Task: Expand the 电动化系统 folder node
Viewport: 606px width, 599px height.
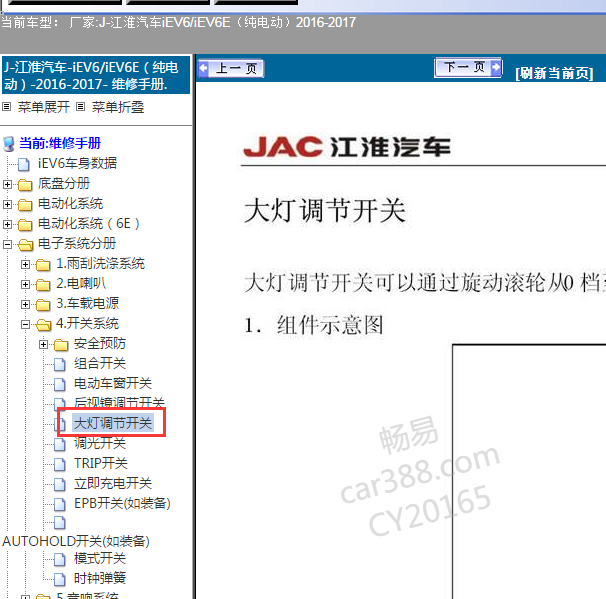Action: 7,204
